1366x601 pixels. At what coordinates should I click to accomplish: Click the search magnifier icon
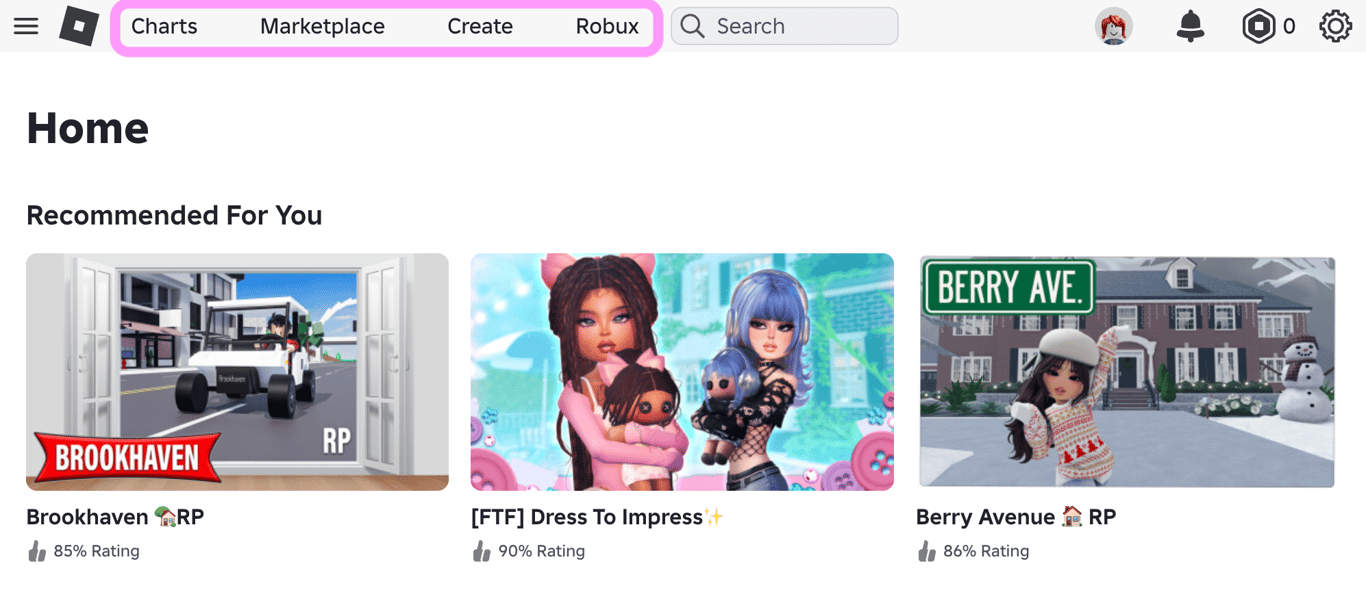[693, 26]
